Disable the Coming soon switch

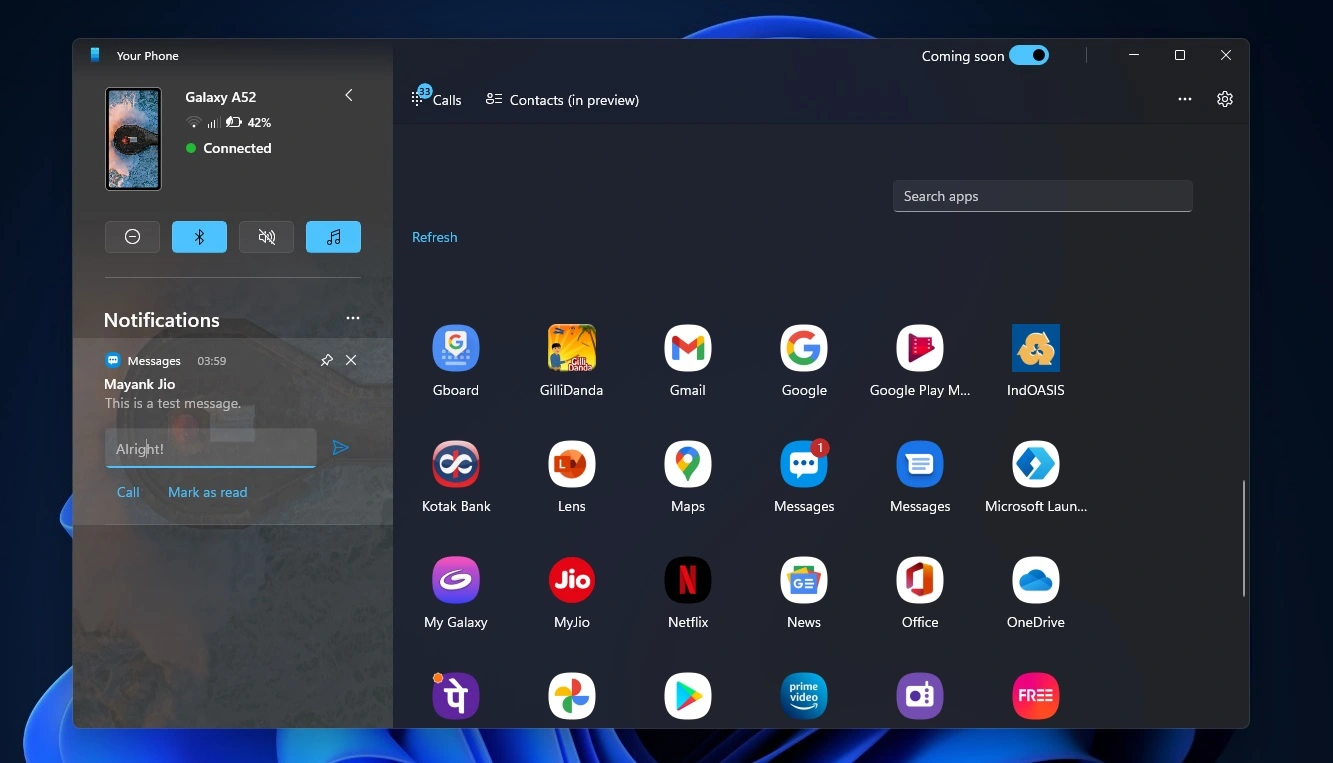1030,55
